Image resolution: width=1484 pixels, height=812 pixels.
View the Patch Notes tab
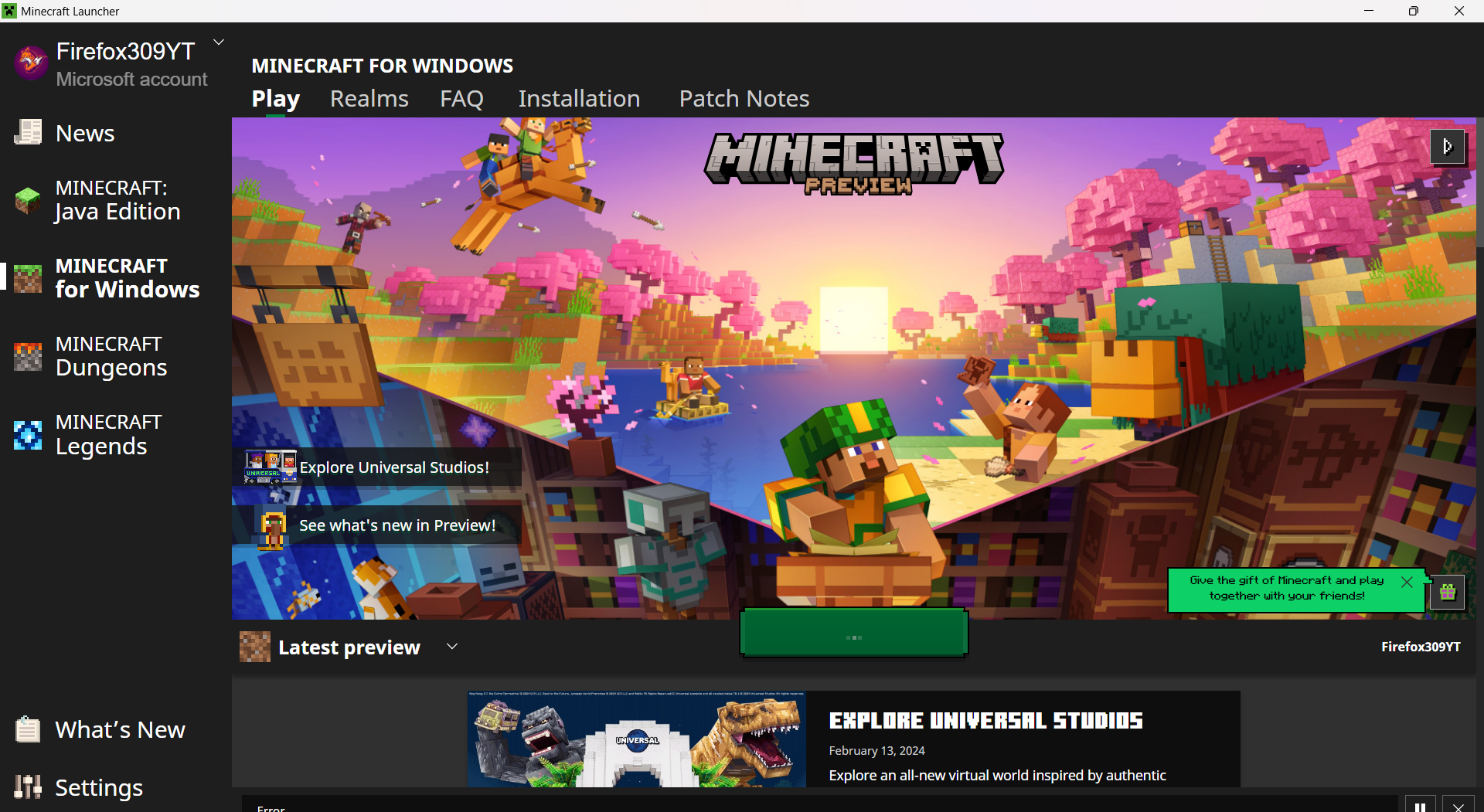pyautogui.click(x=744, y=99)
